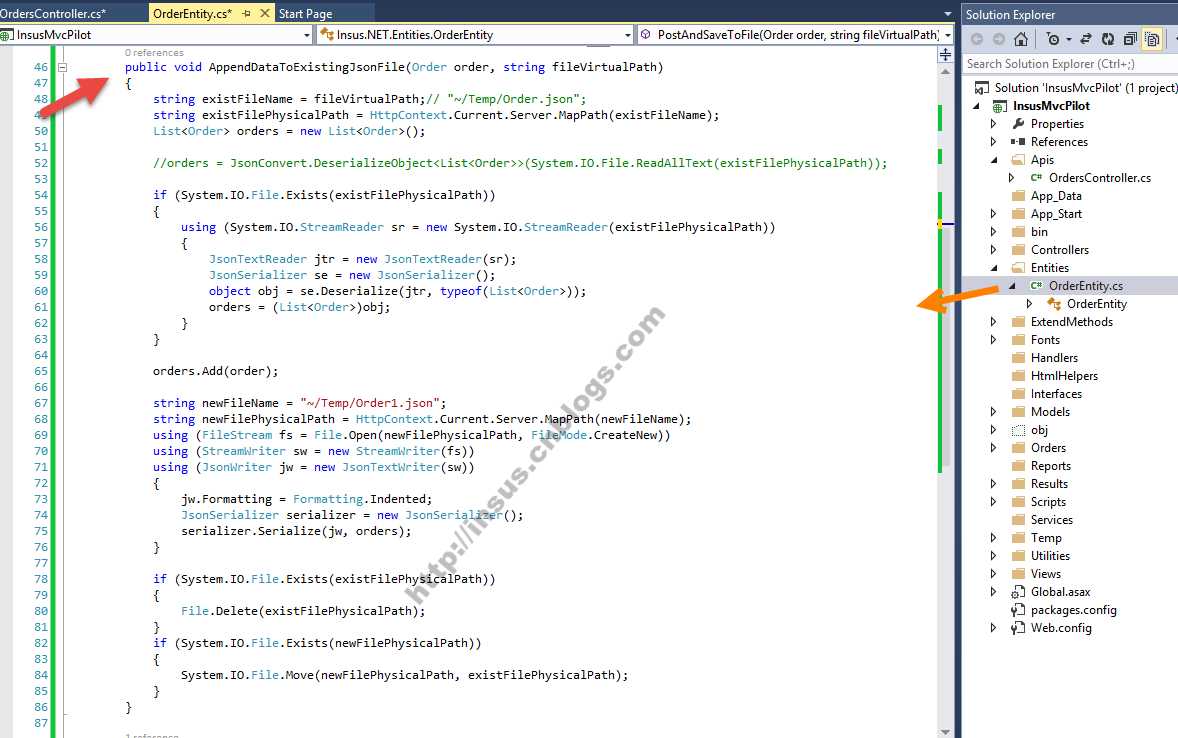Click the Temp folder icon
This screenshot has width=1178, height=738.
(1018, 538)
